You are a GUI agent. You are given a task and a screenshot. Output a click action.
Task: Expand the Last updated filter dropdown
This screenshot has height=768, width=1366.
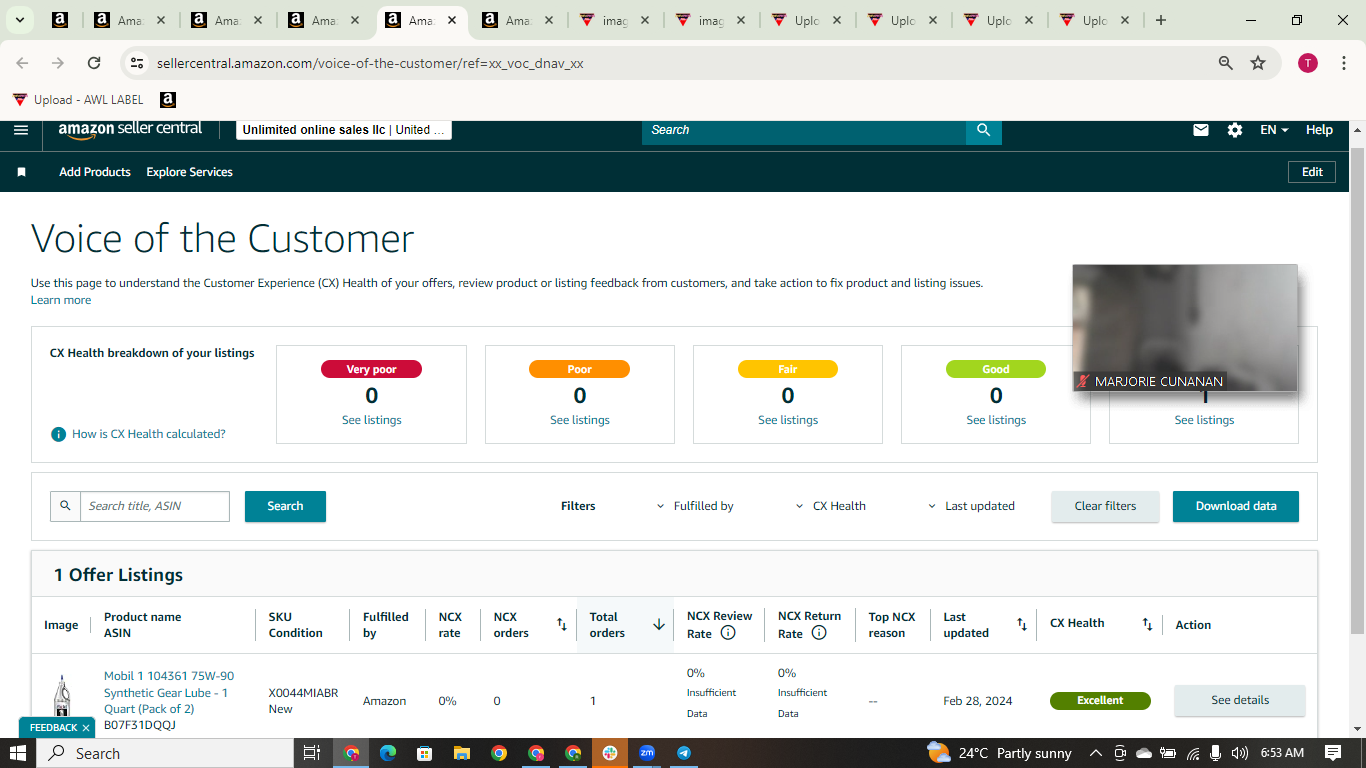pyautogui.click(x=971, y=506)
